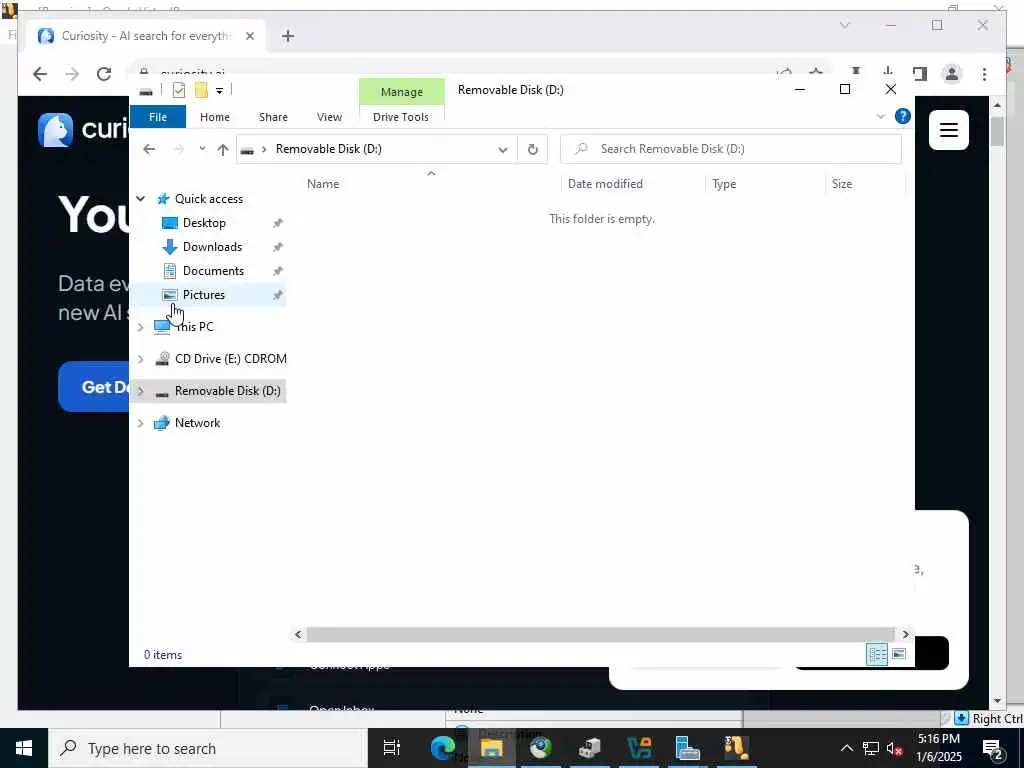The height and width of the screenshot is (768, 1024).
Task: Click Chrome's back navigation arrow
Action: pyautogui.click(x=40, y=74)
